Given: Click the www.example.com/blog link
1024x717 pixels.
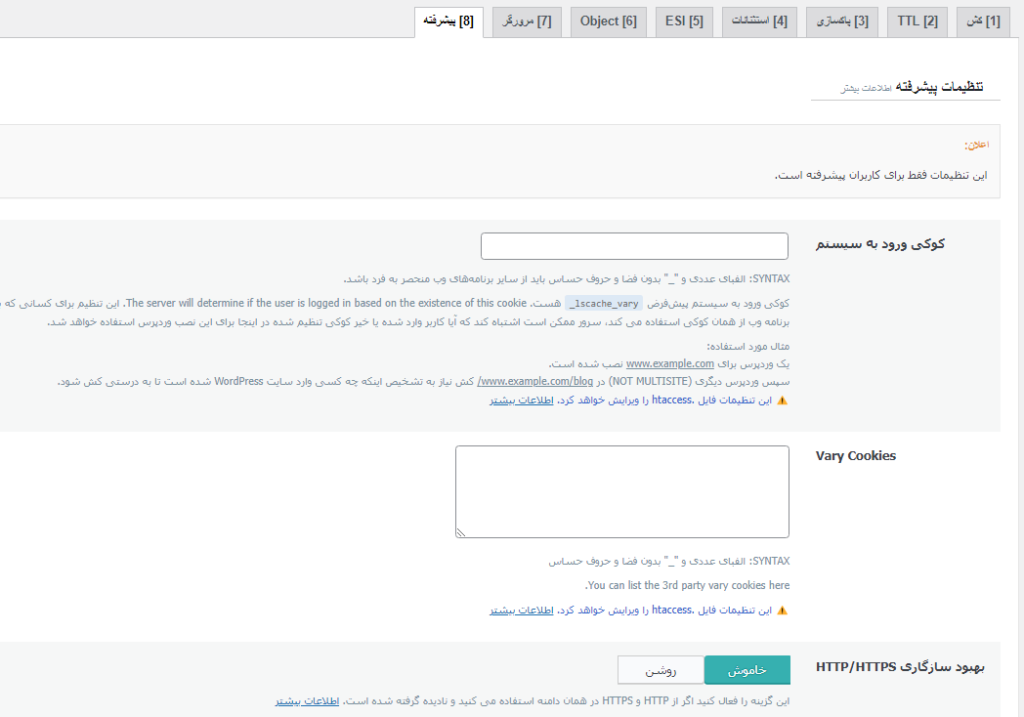Looking at the screenshot, I should (520, 381).
